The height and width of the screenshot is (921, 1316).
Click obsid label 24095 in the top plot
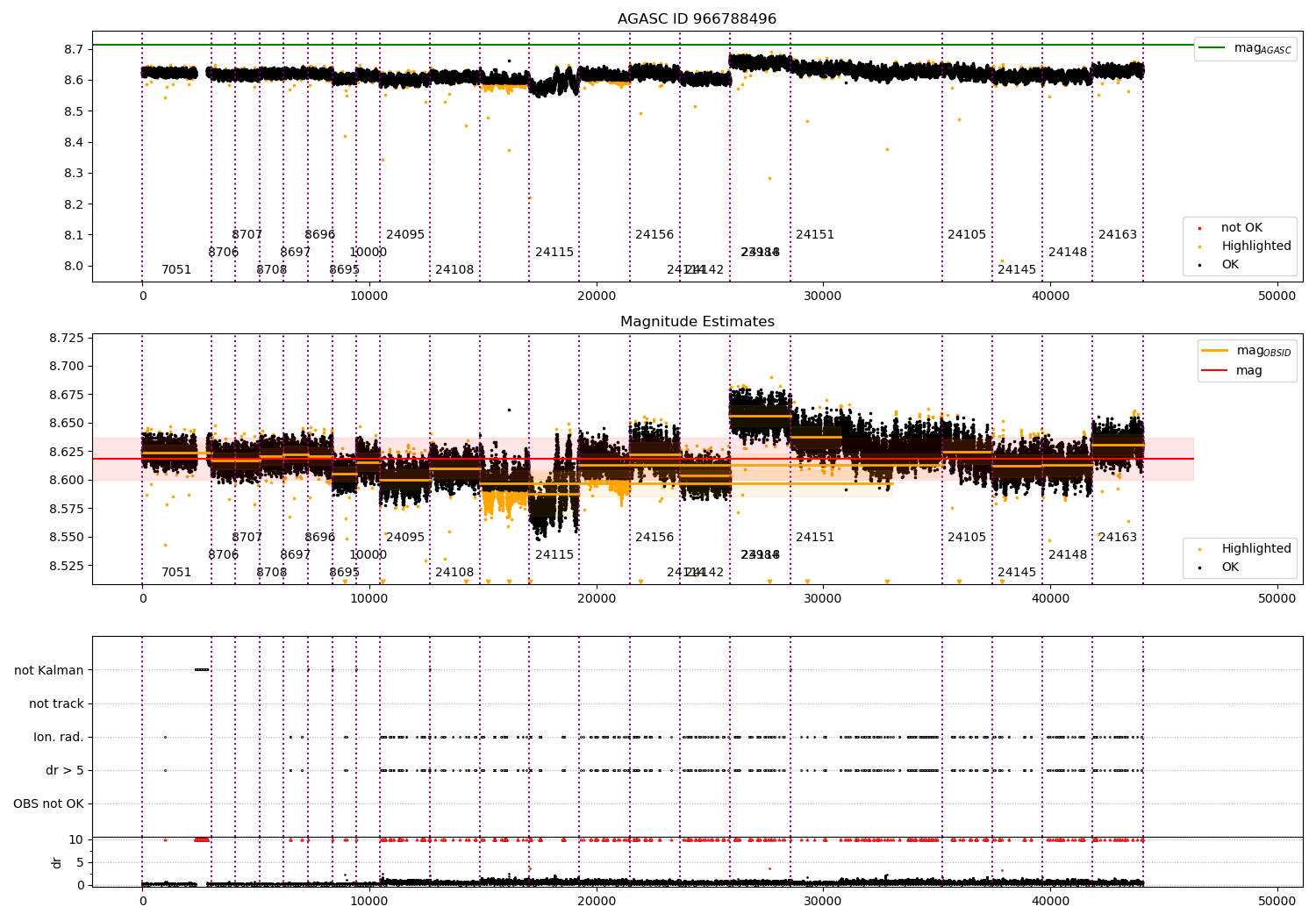pos(405,235)
